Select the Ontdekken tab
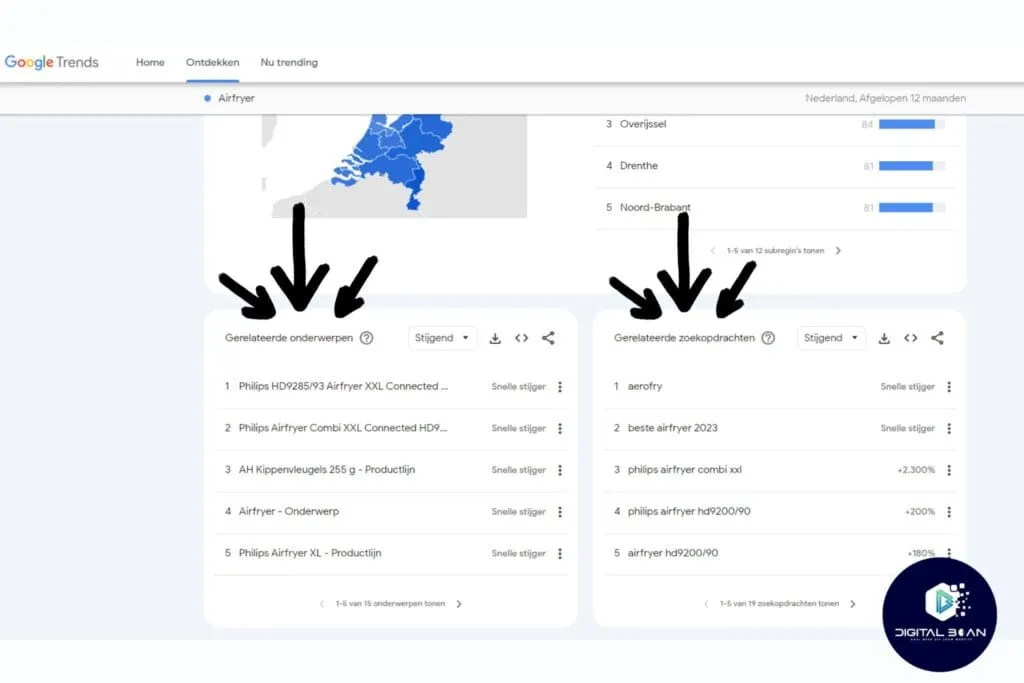 [x=212, y=62]
